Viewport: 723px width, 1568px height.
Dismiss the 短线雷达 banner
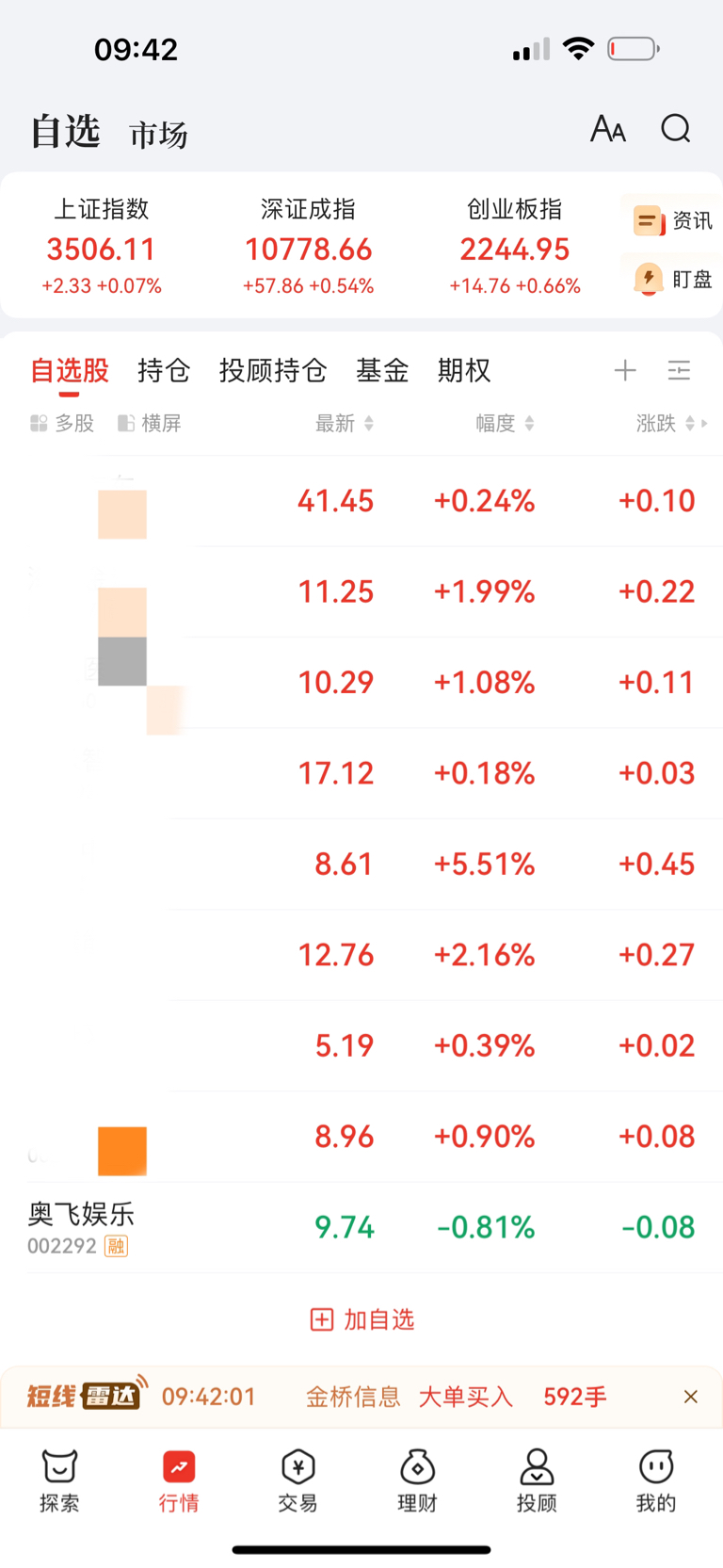coord(690,1397)
